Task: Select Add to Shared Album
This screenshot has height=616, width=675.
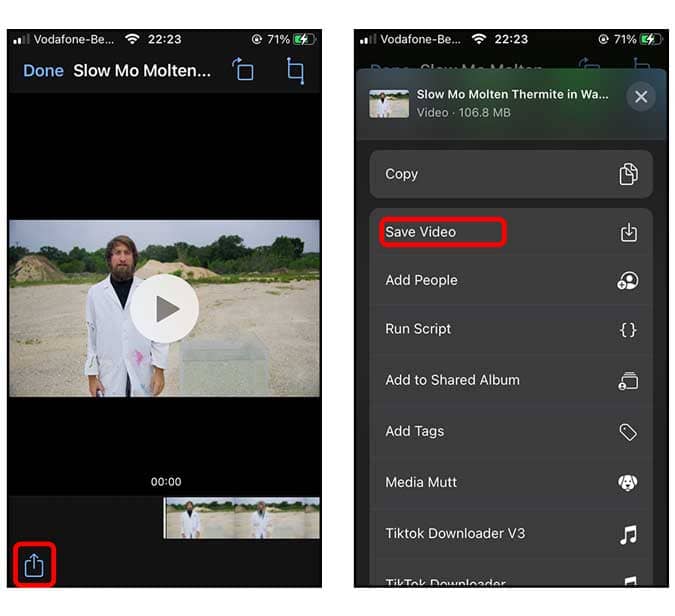Action: tap(511, 380)
